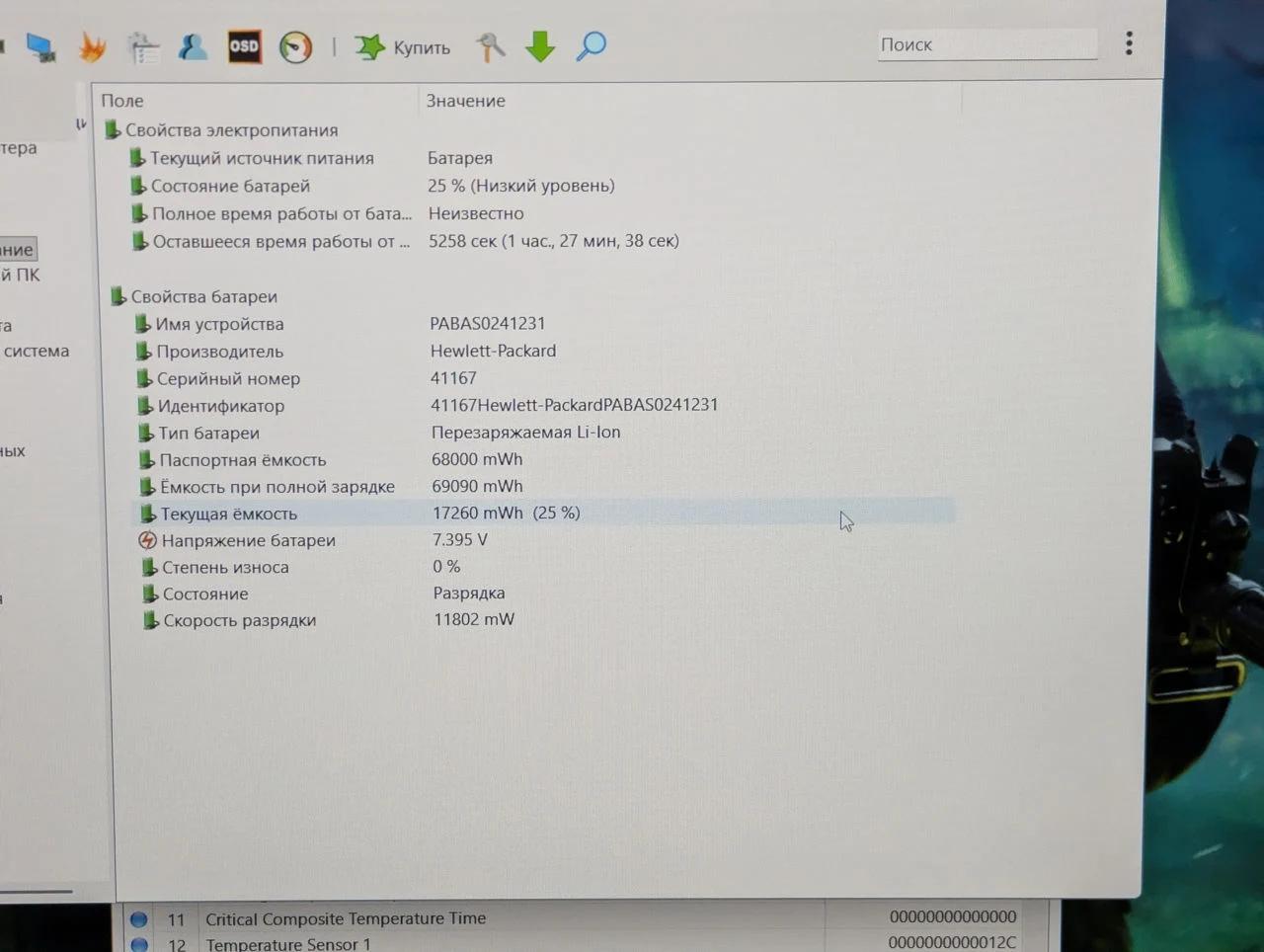This screenshot has height=952, width=1264.
Task: Click the Разрядка state value
Action: [x=469, y=594]
